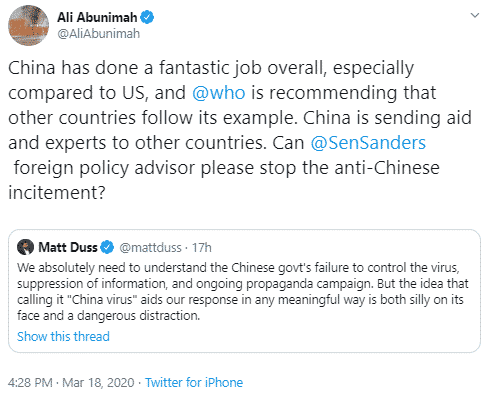
Task: Open the quoted tweet text about "China virus"
Action: [243, 292]
